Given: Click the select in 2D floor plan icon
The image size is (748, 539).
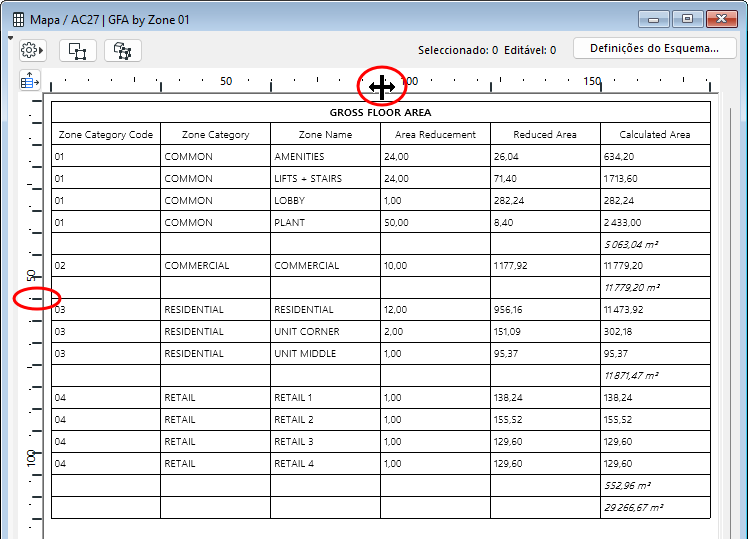Looking at the screenshot, I should (x=78, y=51).
